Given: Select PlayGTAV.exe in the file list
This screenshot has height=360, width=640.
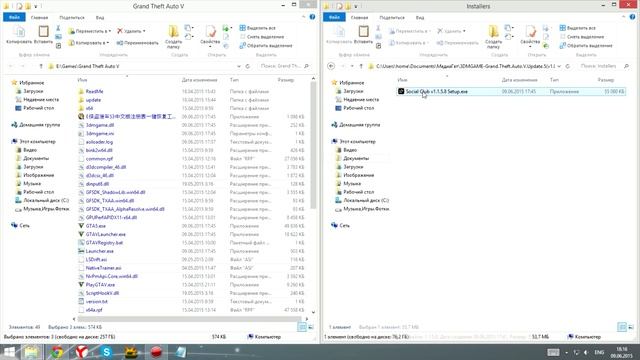Looking at the screenshot, I should [x=100, y=284].
